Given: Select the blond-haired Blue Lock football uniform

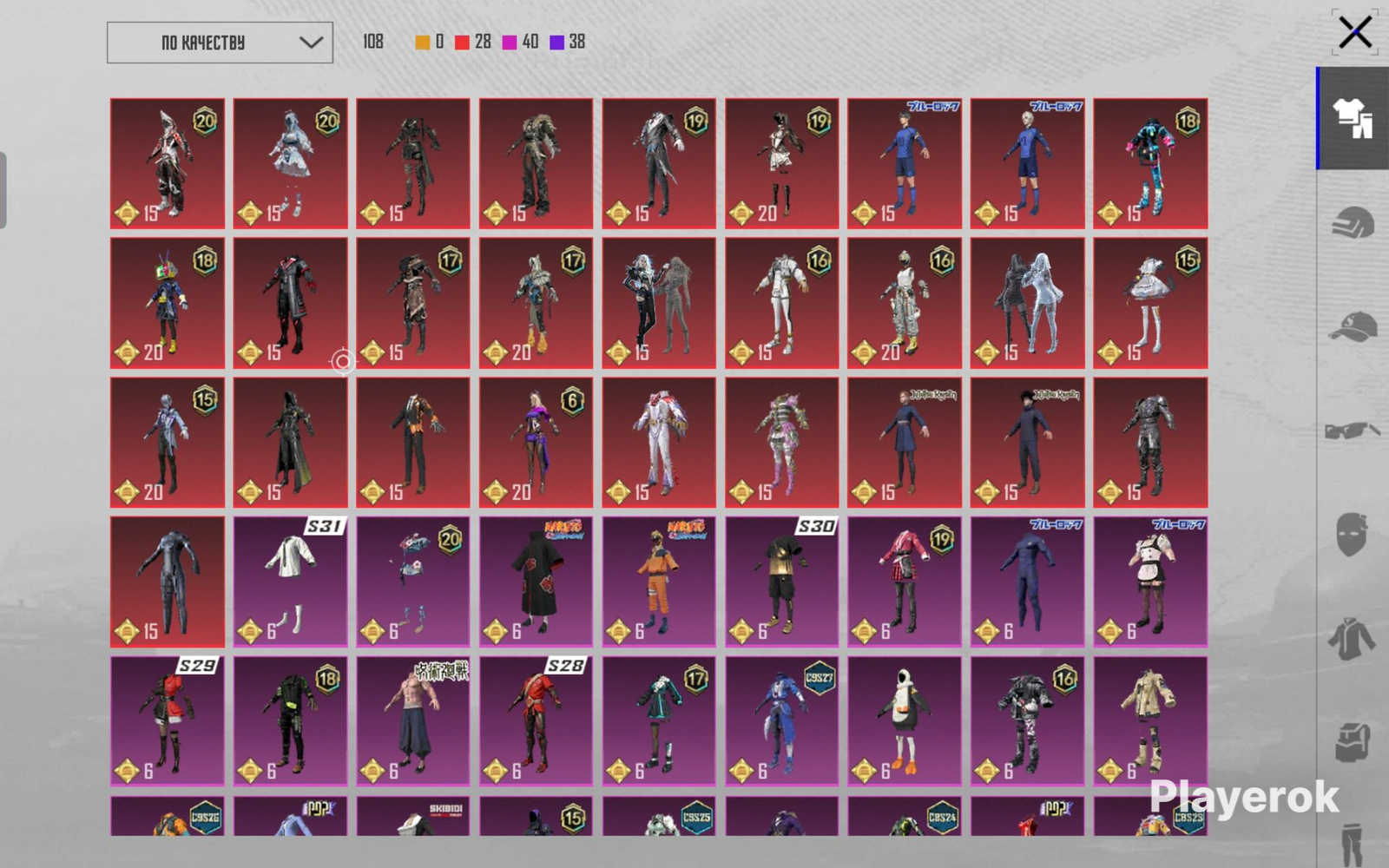Looking at the screenshot, I should (x=1028, y=163).
